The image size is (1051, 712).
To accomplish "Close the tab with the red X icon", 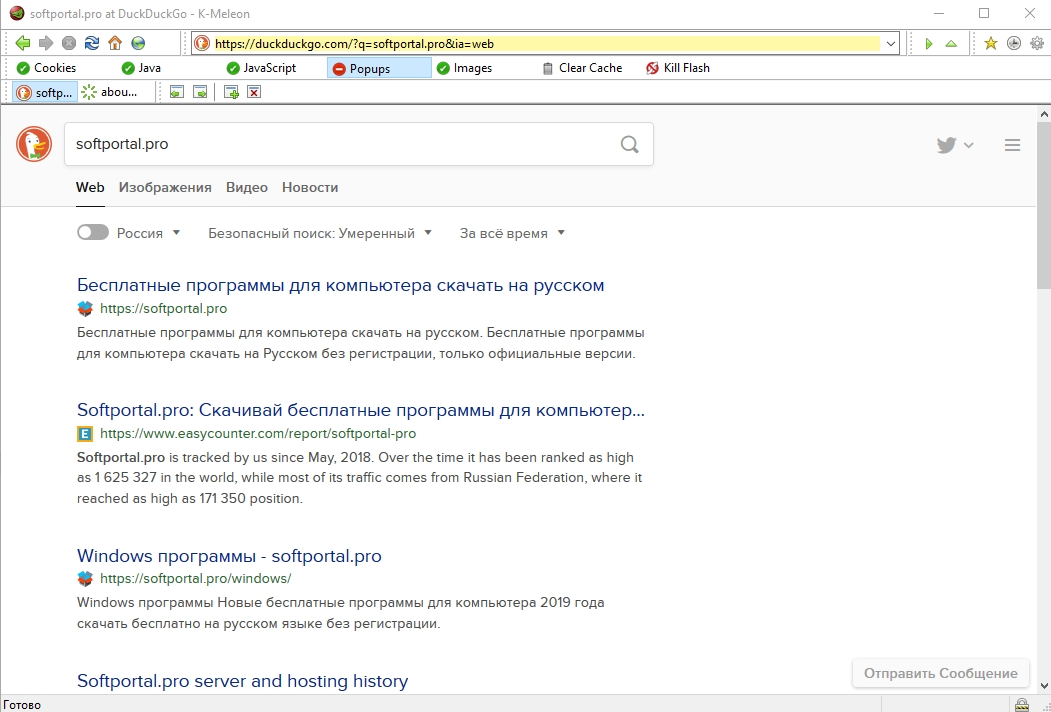I will (254, 92).
